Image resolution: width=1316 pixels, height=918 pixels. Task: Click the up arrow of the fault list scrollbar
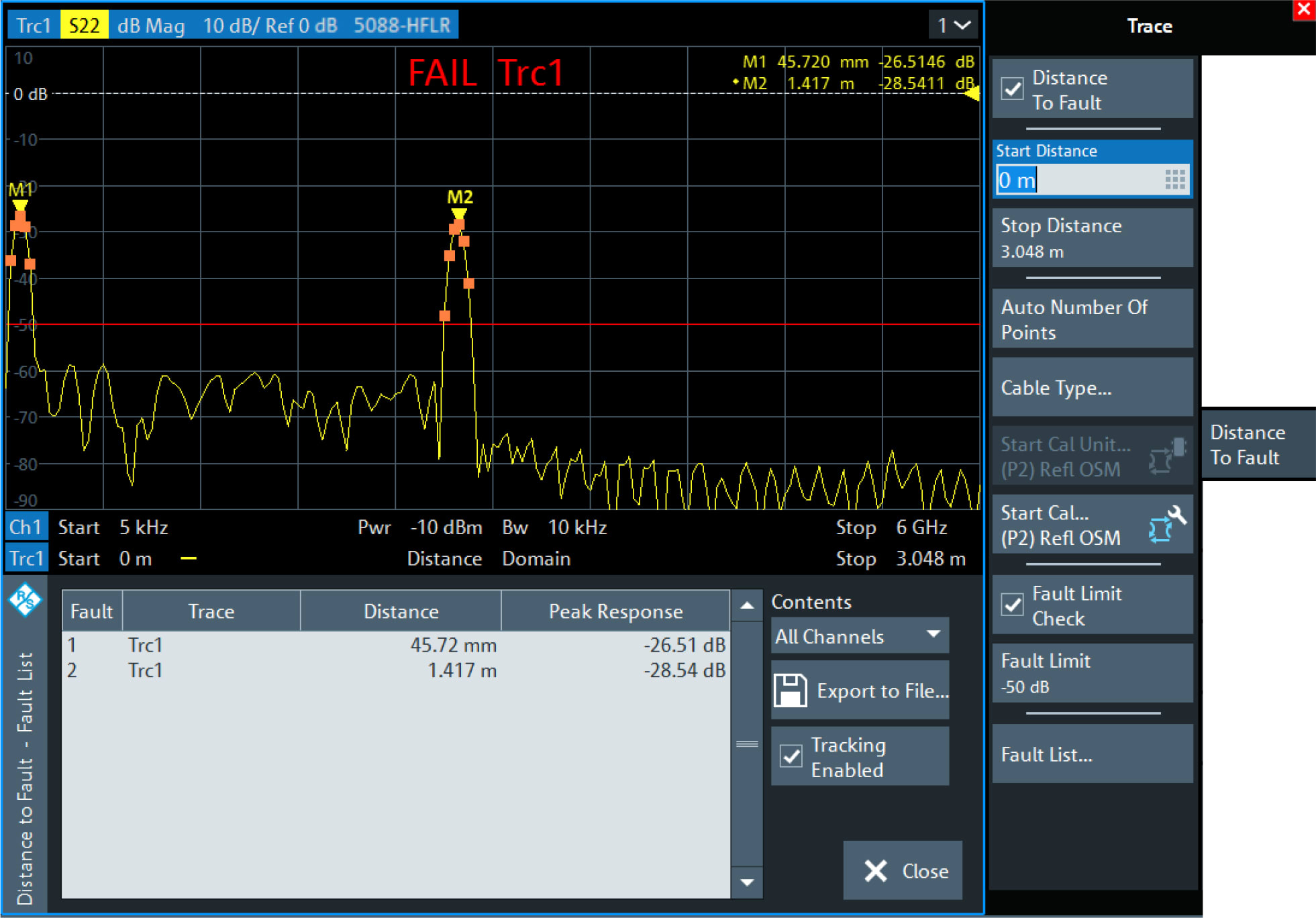point(746,605)
